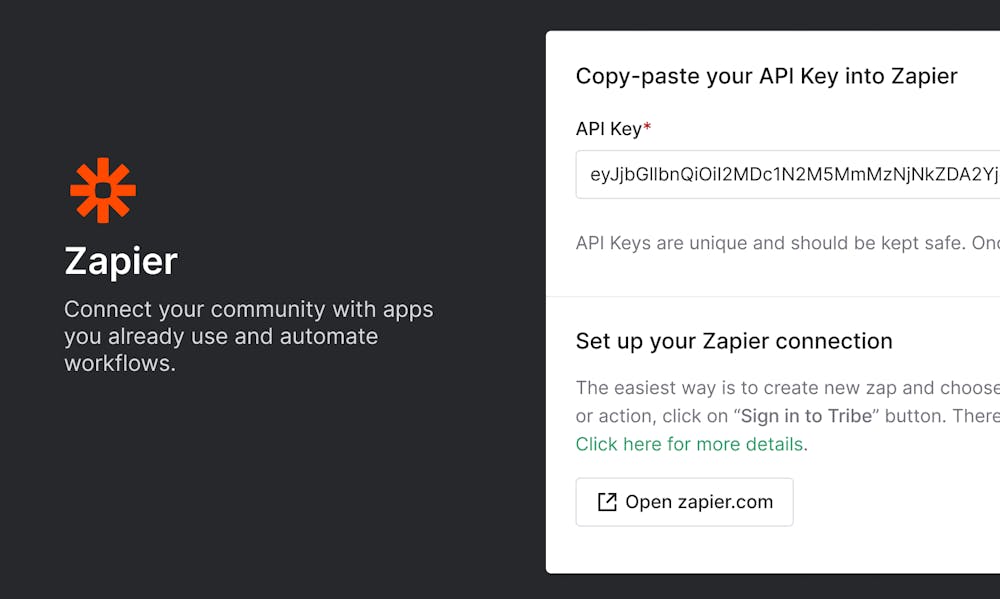Click the divider line between the two sections
This screenshot has width=1000, height=599.
click(773, 297)
